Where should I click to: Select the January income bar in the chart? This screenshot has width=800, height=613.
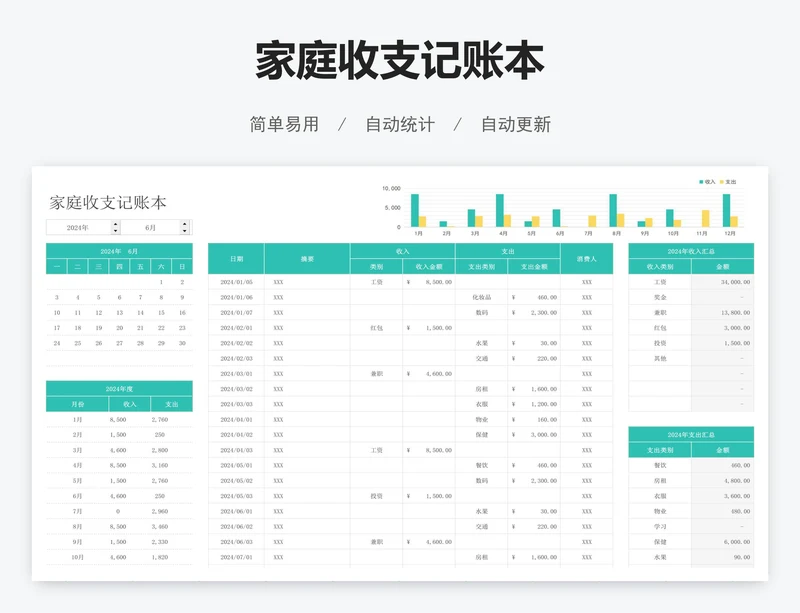pos(415,210)
